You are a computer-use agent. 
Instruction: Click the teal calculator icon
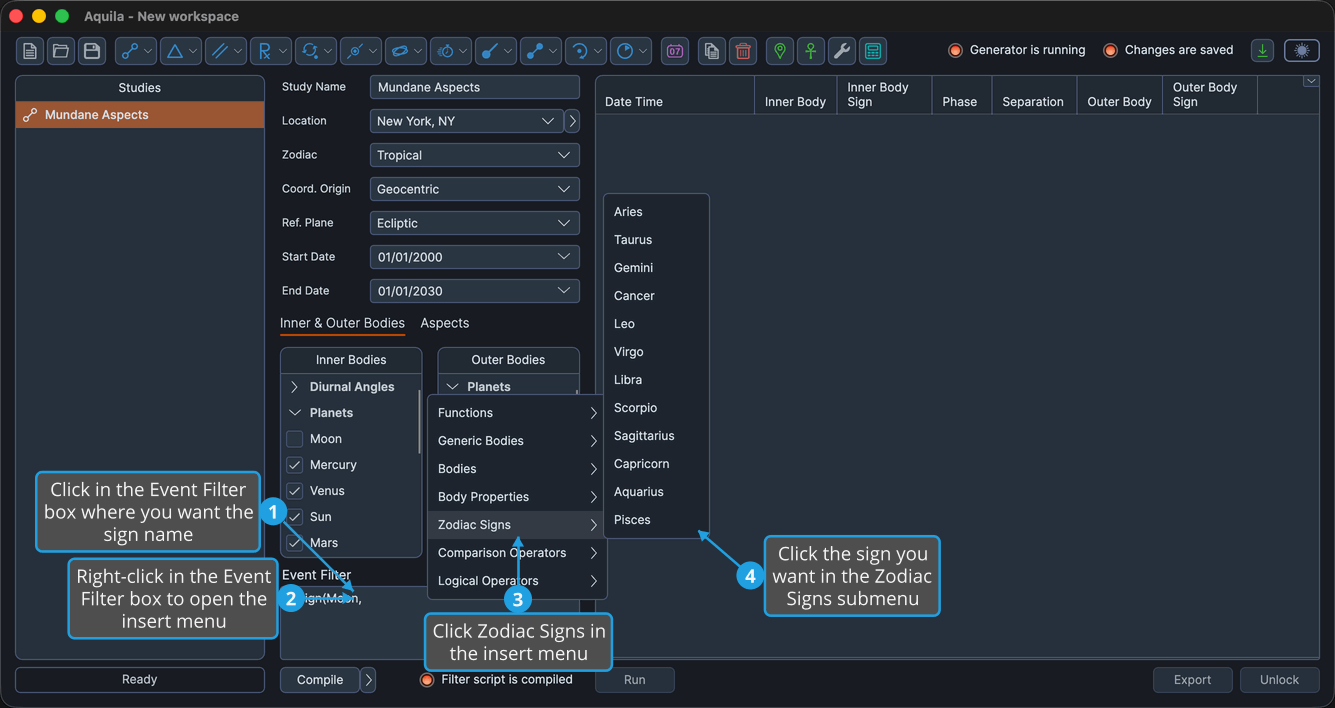[872, 51]
